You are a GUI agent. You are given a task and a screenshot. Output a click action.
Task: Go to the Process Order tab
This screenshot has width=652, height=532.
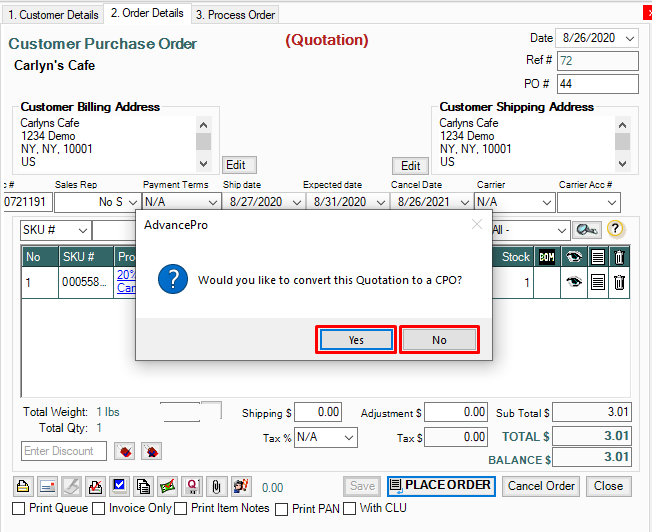tap(235, 14)
